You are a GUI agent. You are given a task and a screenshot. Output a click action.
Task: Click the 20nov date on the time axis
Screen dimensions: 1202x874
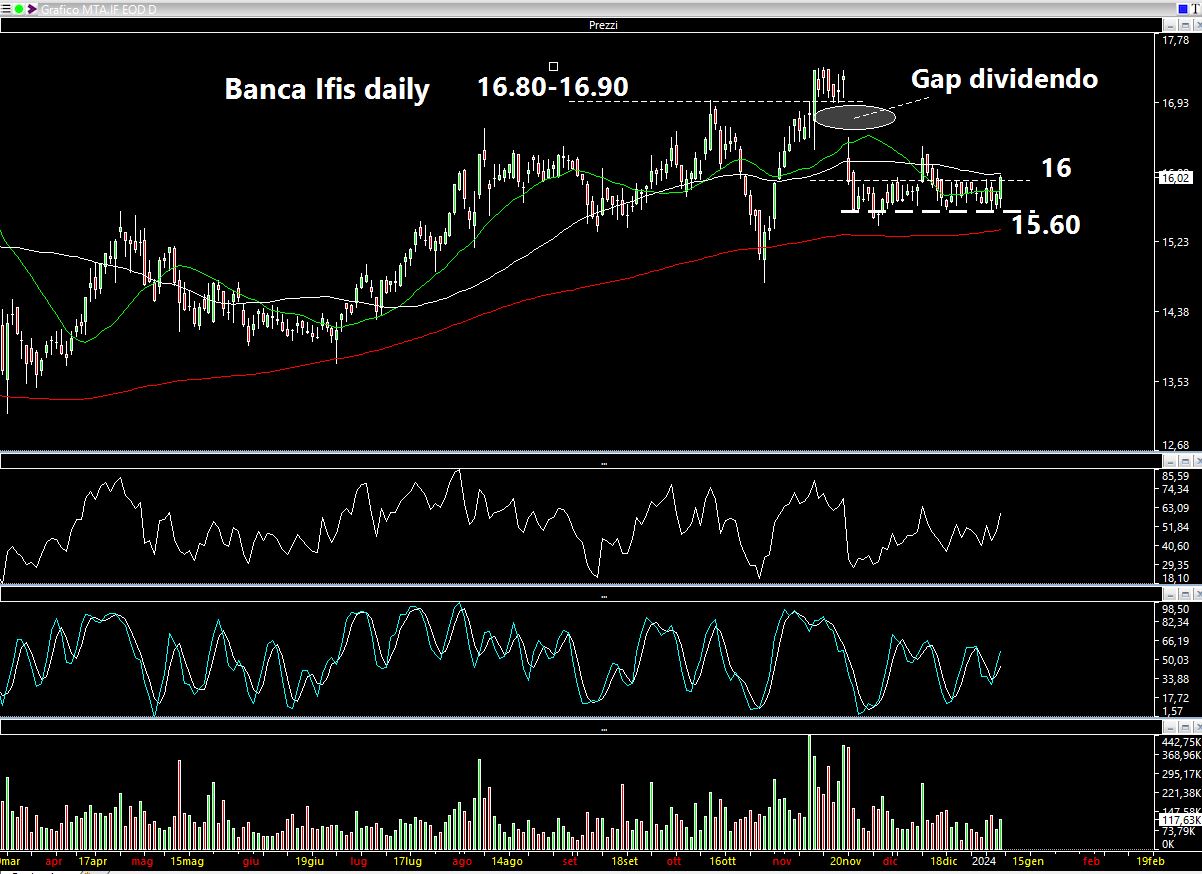click(846, 860)
